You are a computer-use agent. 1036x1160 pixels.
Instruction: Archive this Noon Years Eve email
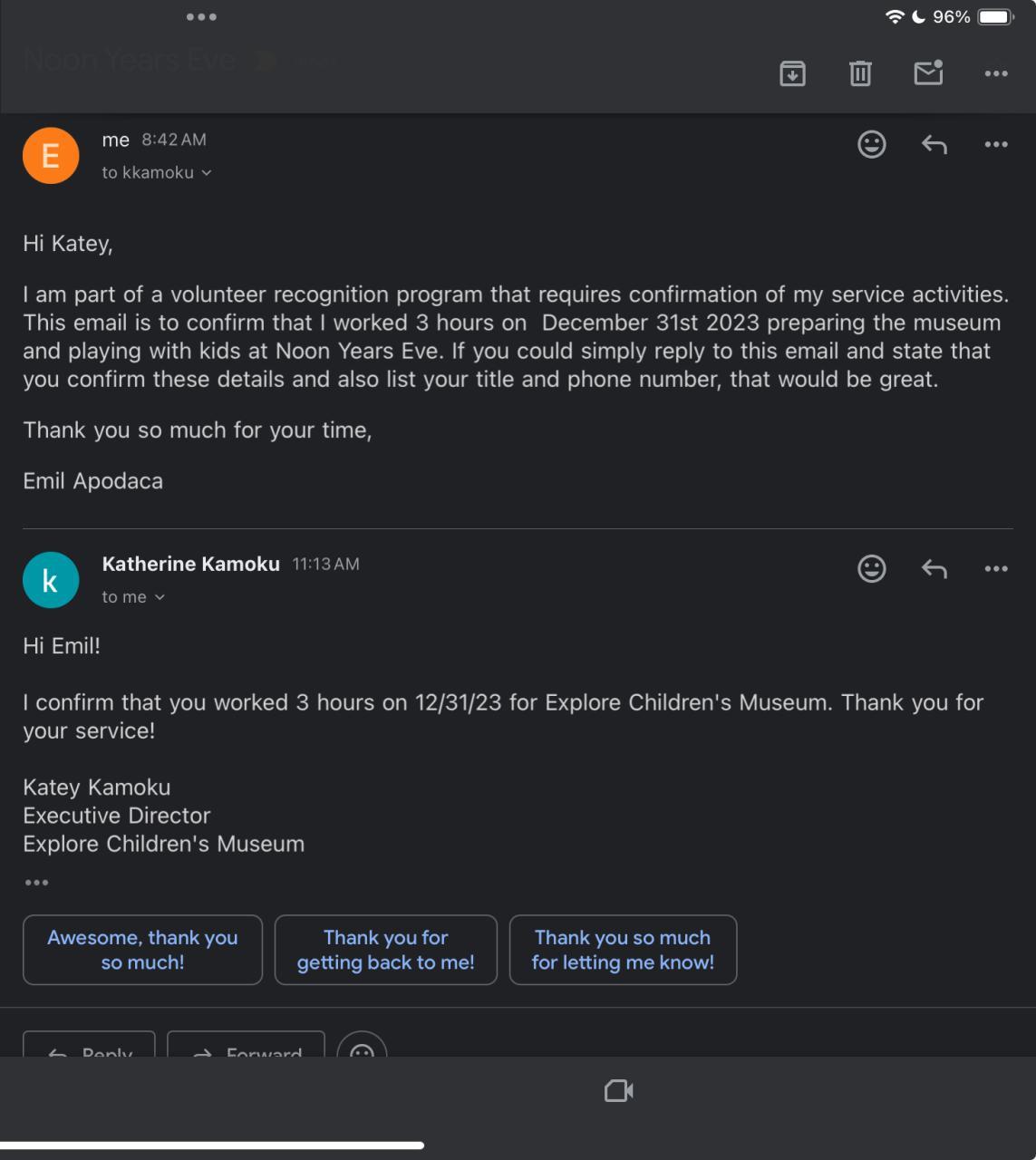point(792,73)
